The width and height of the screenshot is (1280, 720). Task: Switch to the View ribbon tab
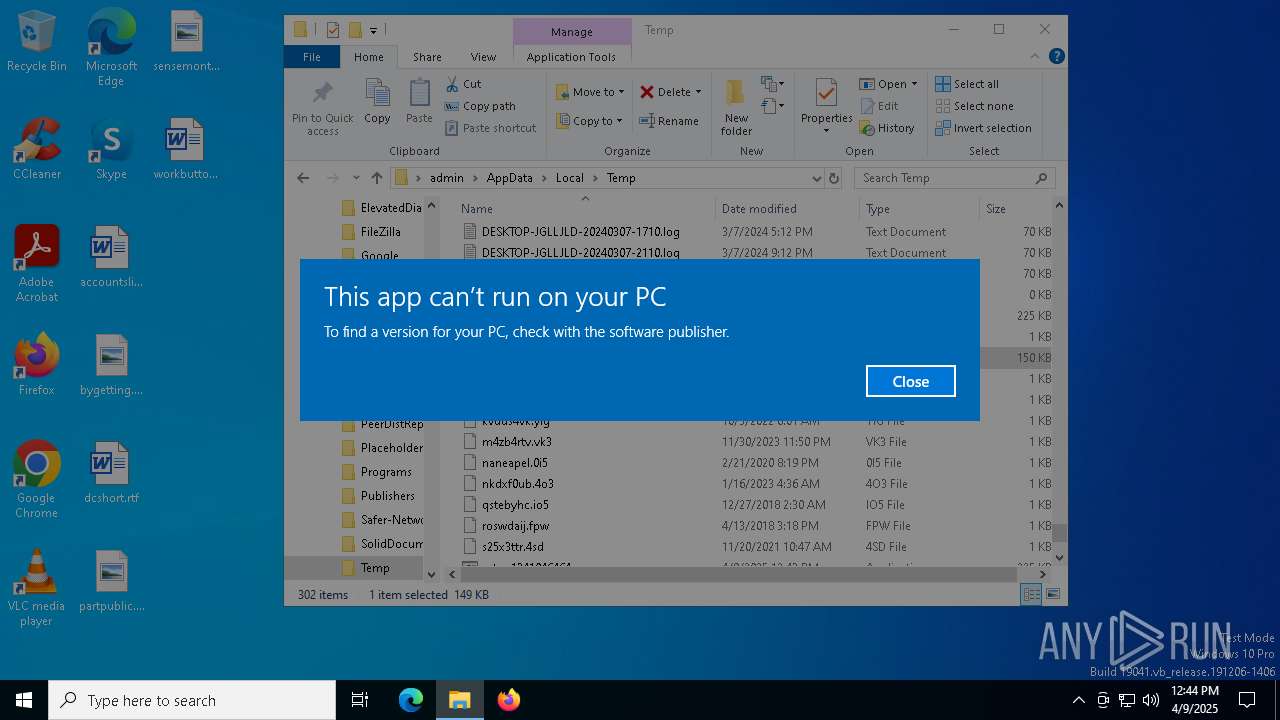[x=483, y=57]
